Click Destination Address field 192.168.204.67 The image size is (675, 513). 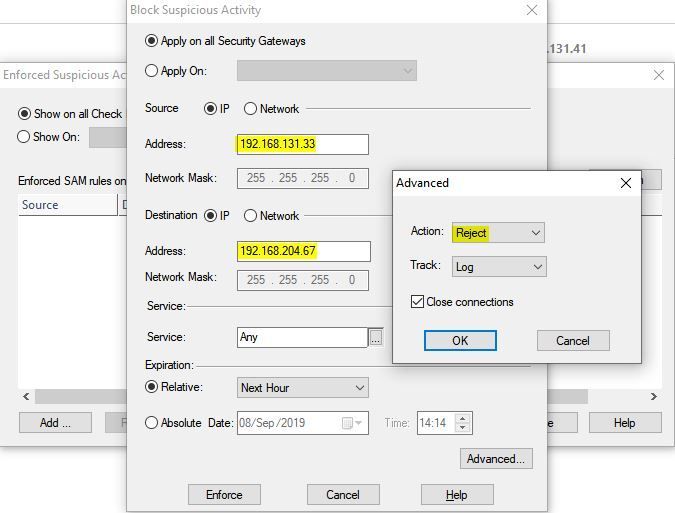click(x=303, y=251)
